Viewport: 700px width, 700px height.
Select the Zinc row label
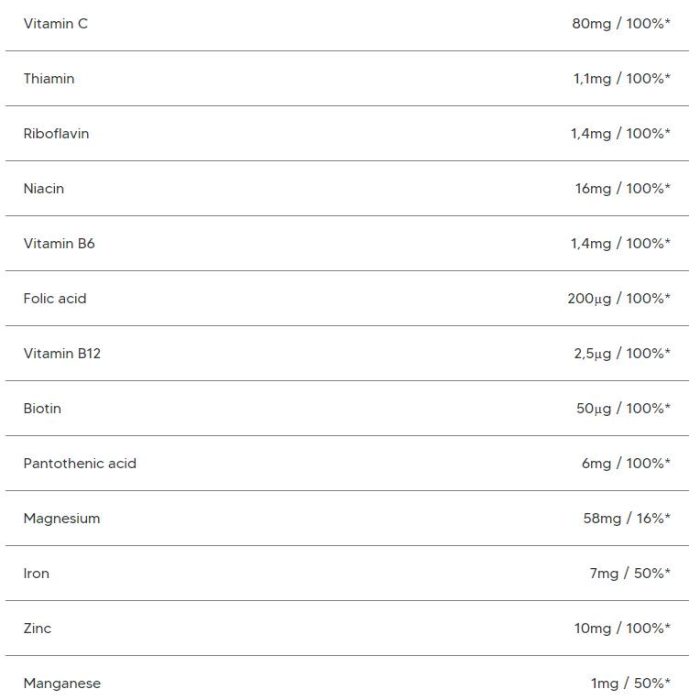pos(37,628)
